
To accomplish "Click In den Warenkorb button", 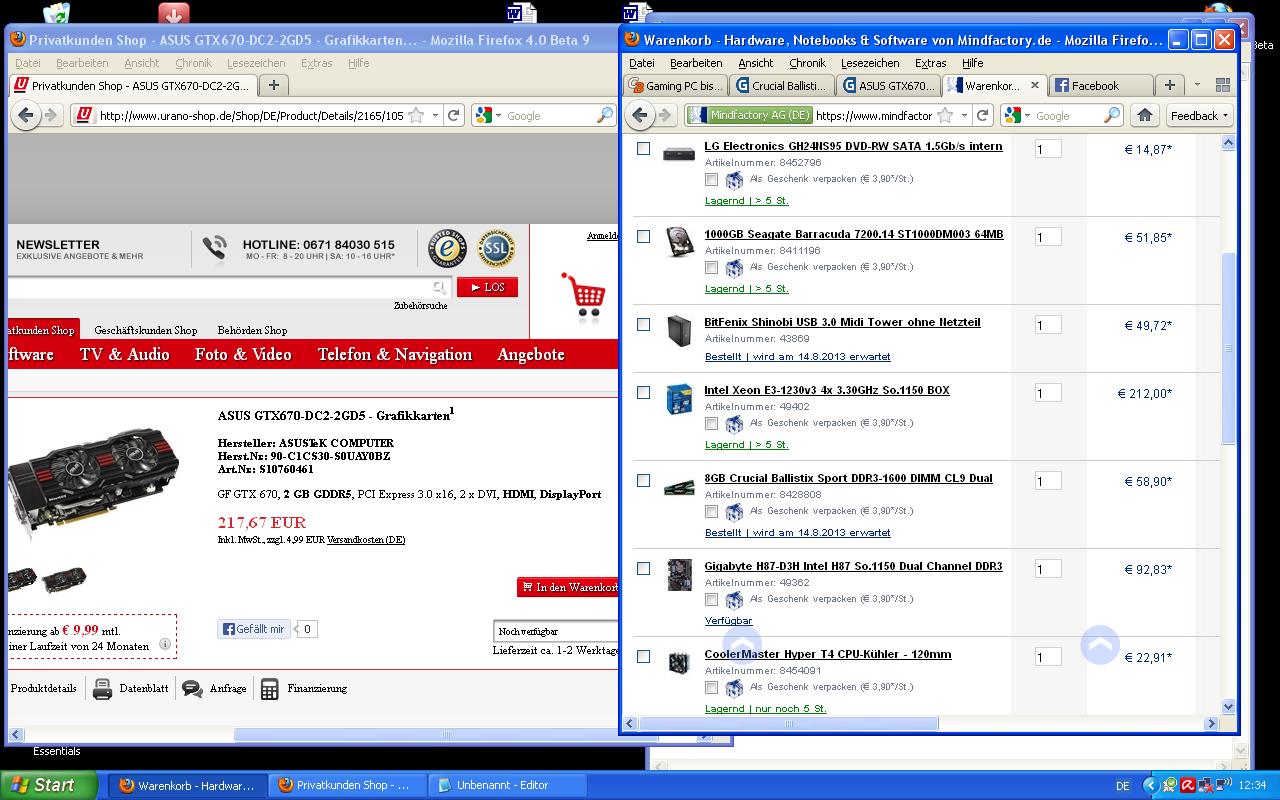I will point(568,587).
